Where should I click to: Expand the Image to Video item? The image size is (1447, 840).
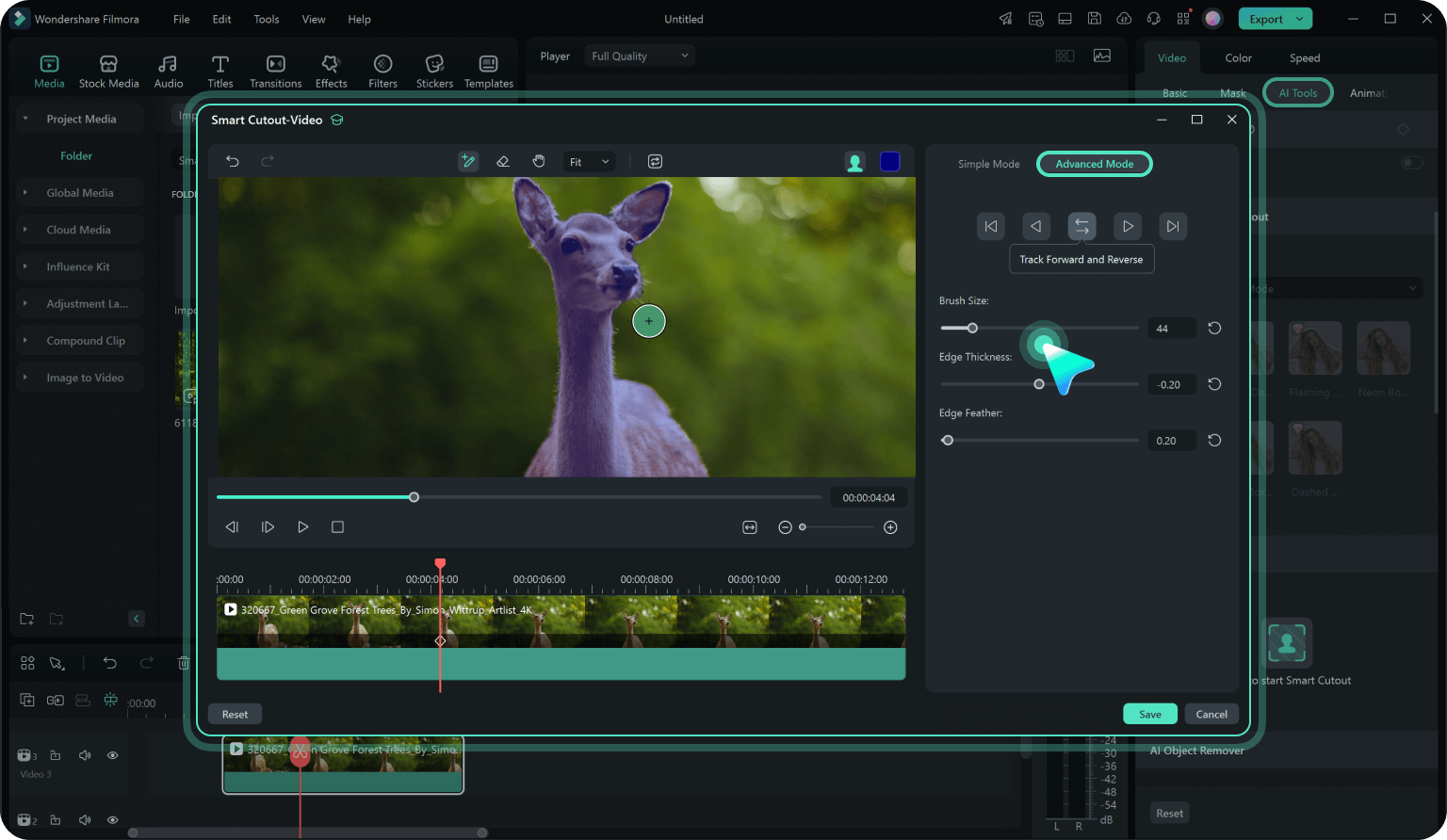coord(25,378)
